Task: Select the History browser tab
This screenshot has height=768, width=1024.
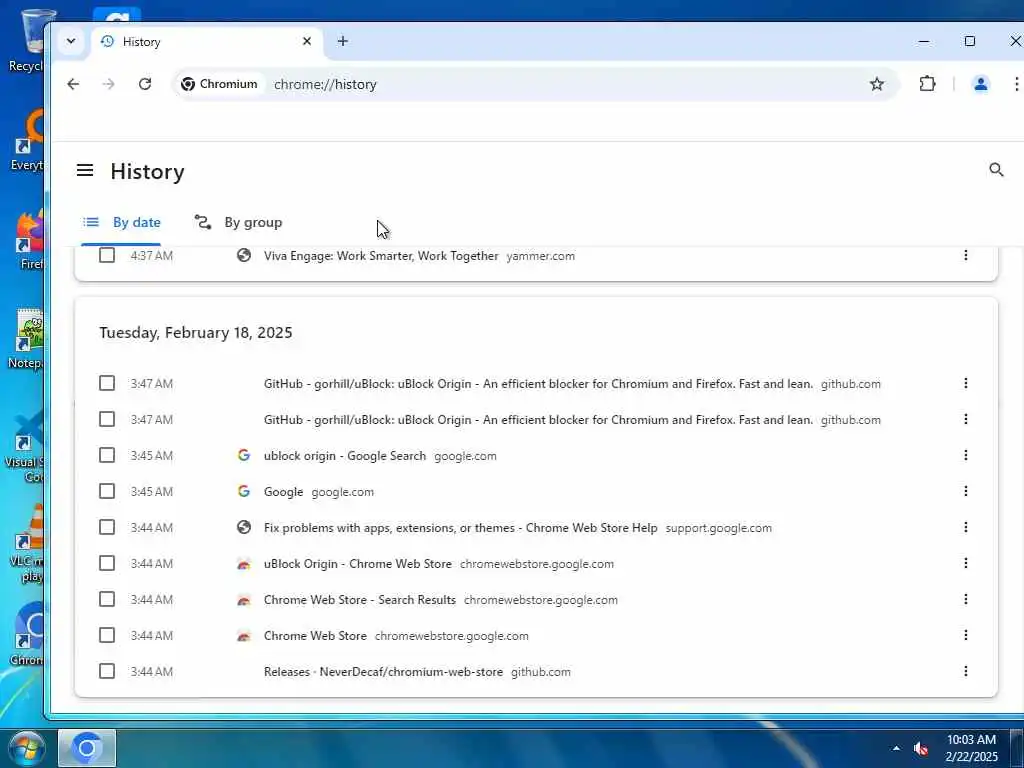Action: pyautogui.click(x=206, y=42)
